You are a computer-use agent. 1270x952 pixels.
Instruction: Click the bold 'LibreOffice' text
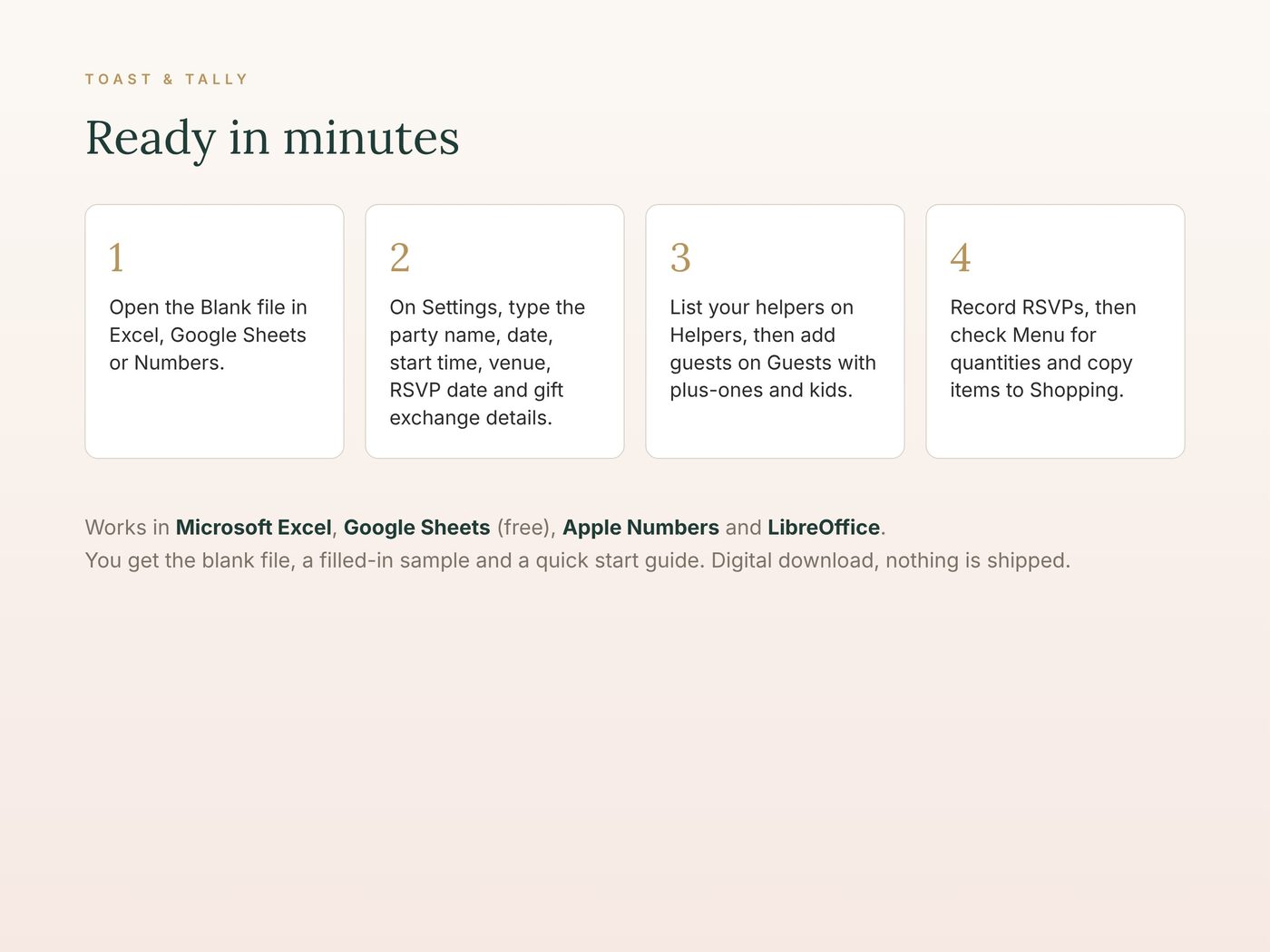coord(824,528)
